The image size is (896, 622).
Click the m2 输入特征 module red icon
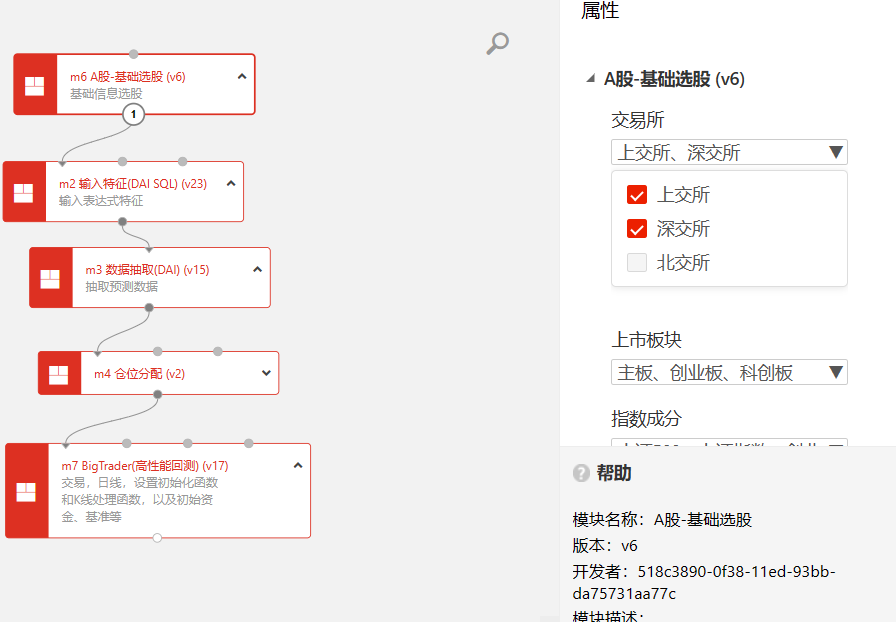pos(24,192)
